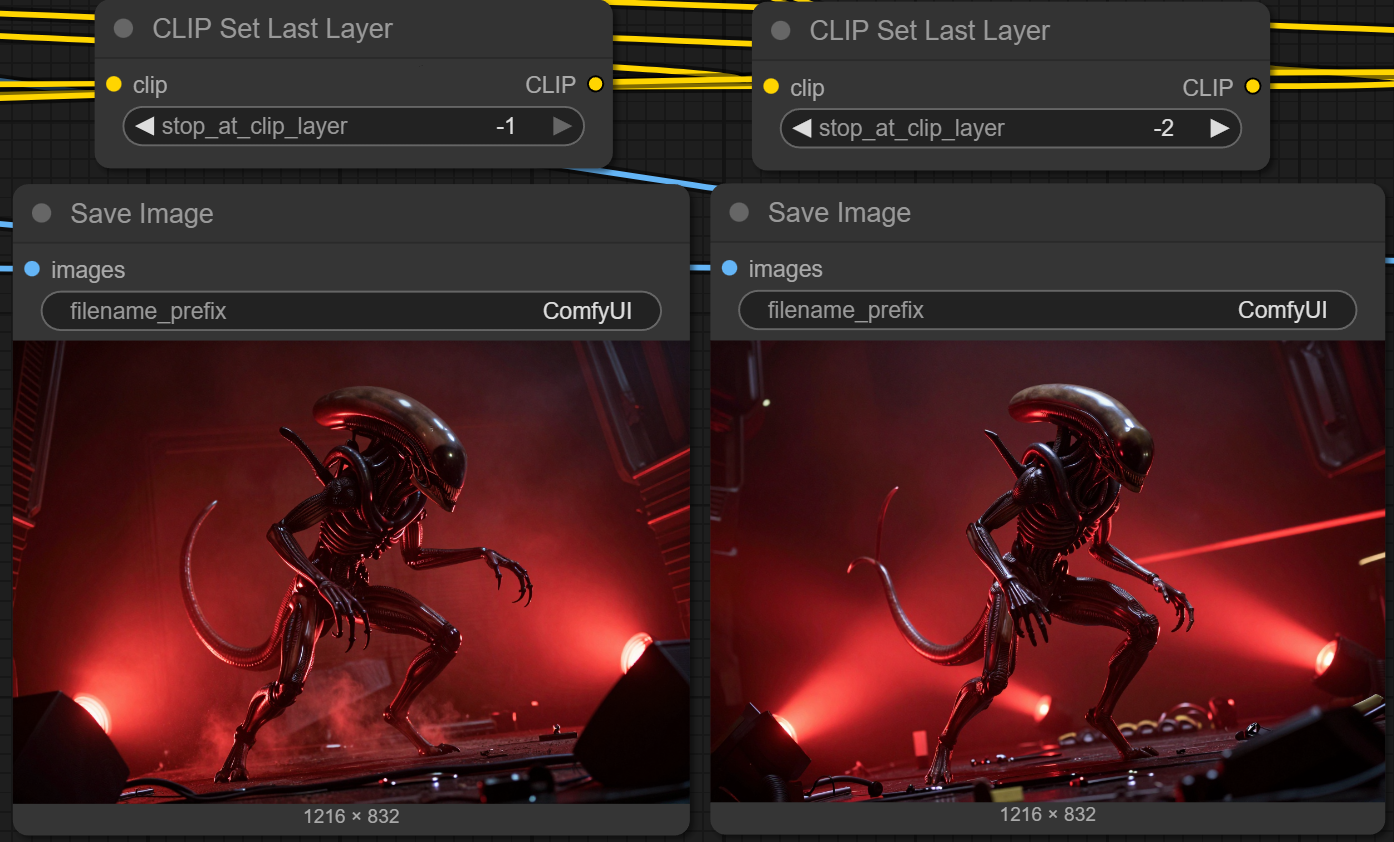Decrease stop_at_clip_layer on node showing -1
The image size is (1394, 842).
[x=145, y=126]
